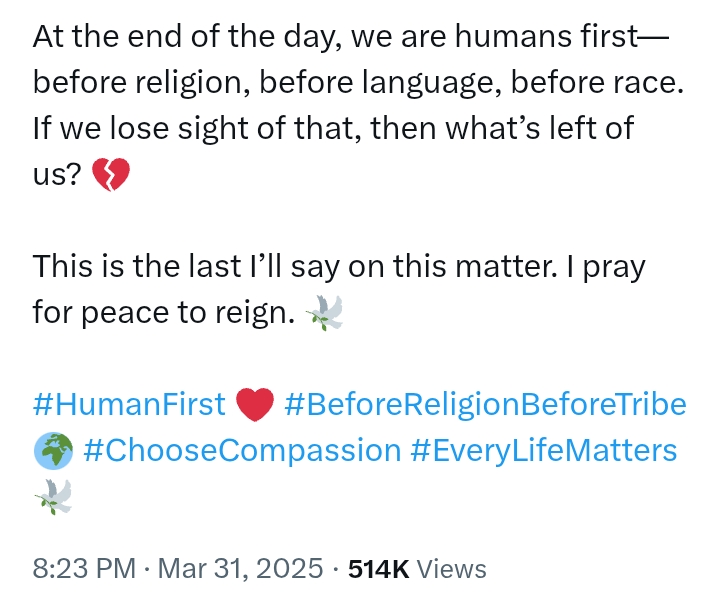Click the red heart emoji beside #HumanFirst
This screenshot has width=720, height=604.
[255, 404]
